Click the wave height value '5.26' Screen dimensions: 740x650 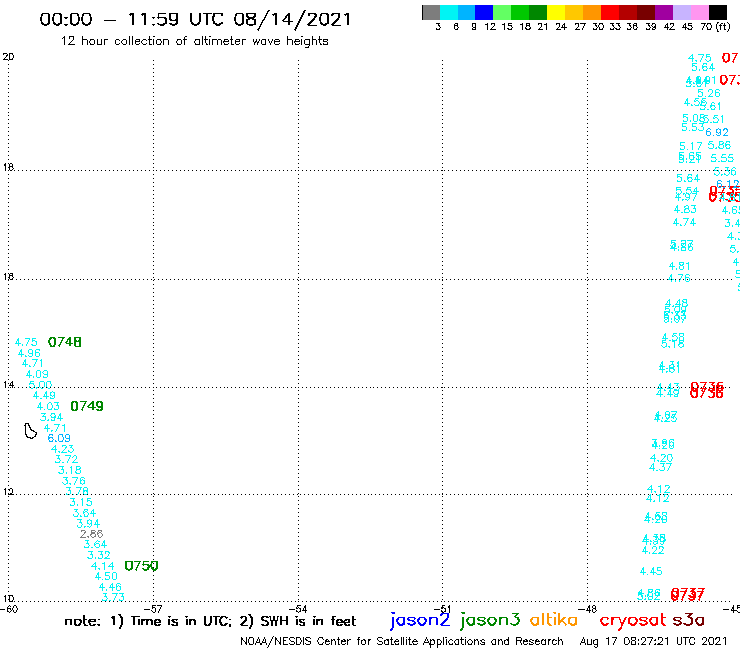[x=709, y=93]
